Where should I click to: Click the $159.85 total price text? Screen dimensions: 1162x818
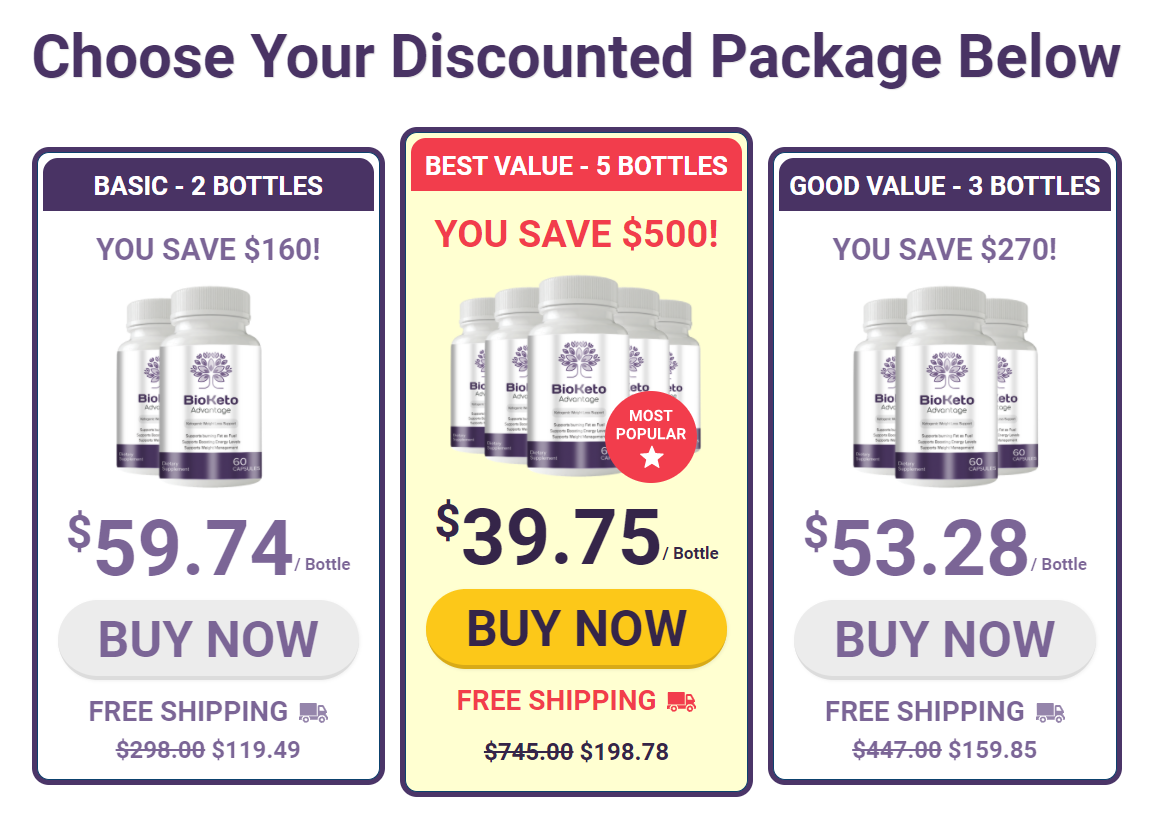(992, 750)
